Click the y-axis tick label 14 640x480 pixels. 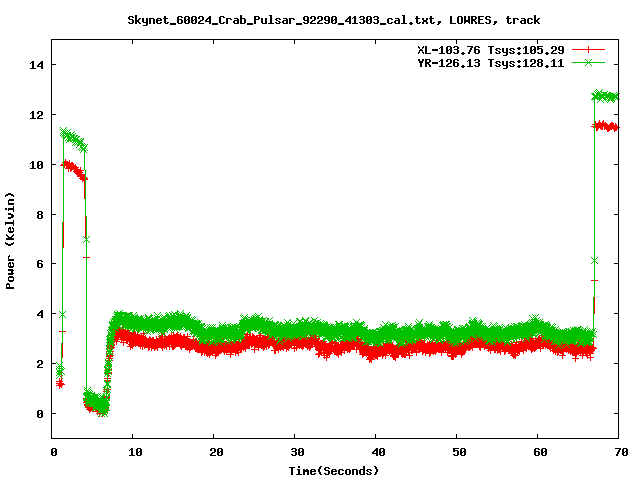point(37,65)
